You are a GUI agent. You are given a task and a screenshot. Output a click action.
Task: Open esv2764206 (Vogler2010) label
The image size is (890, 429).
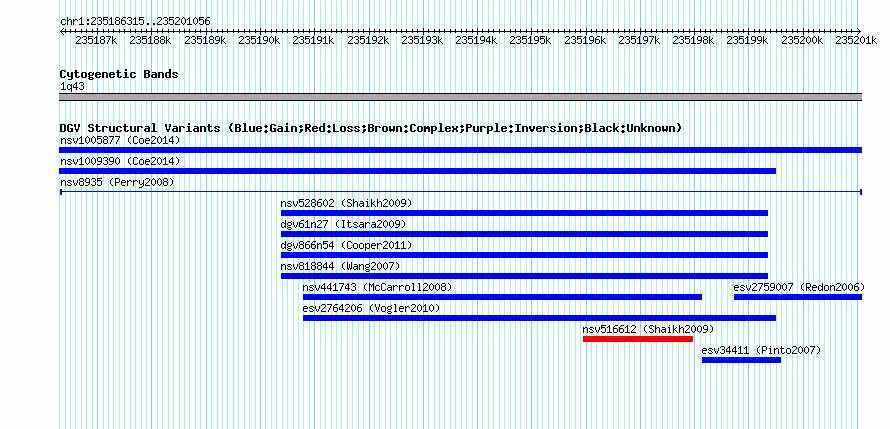click(x=371, y=308)
